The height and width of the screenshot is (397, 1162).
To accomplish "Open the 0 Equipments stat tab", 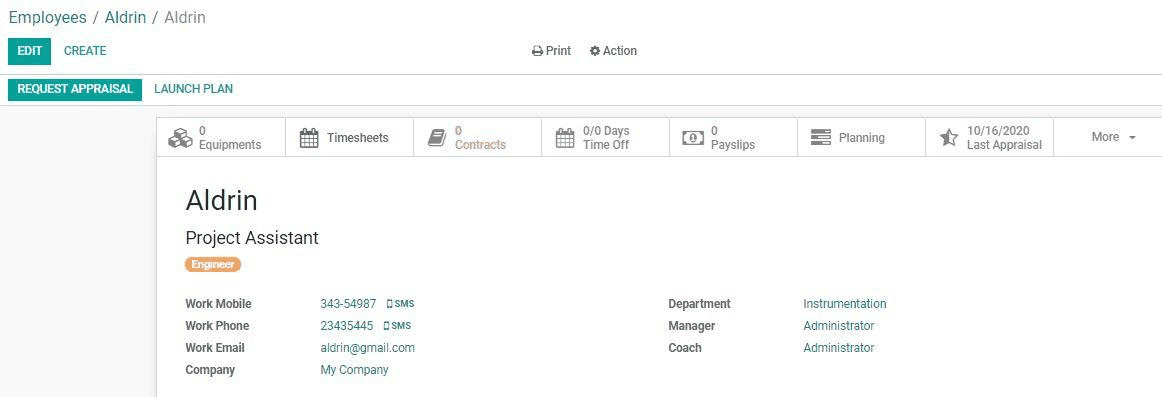I will click(222, 137).
